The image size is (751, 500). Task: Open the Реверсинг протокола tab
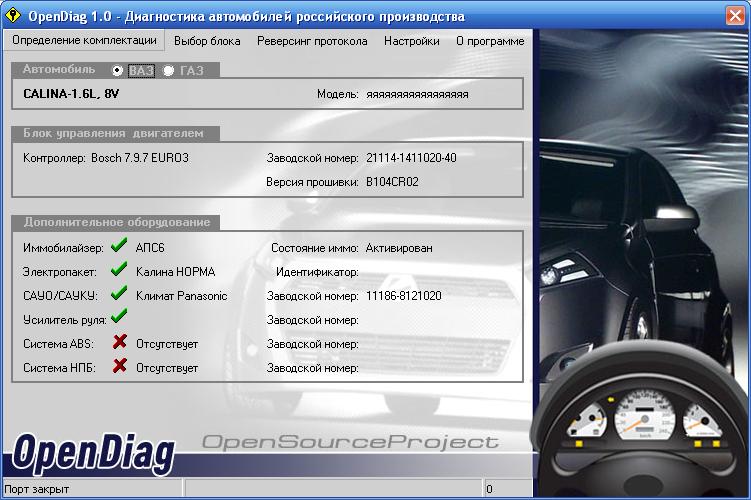(312, 41)
